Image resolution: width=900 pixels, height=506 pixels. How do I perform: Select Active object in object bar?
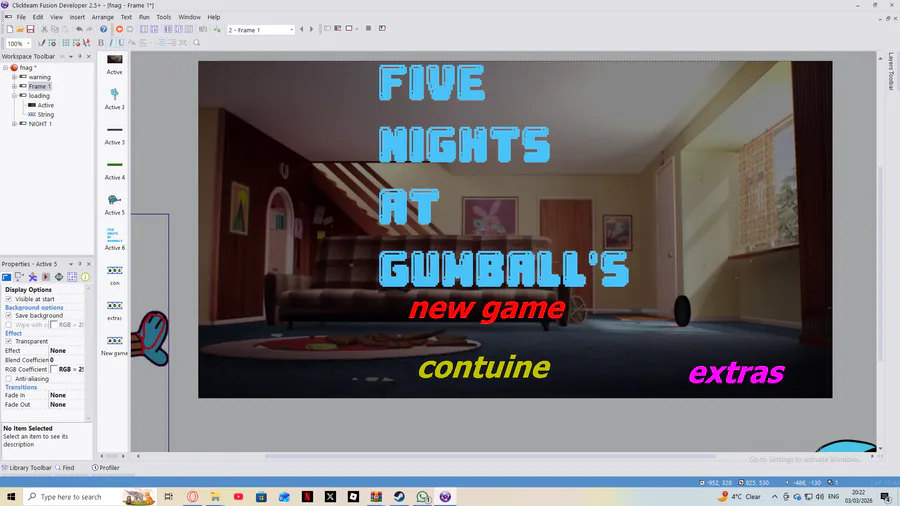click(114, 64)
